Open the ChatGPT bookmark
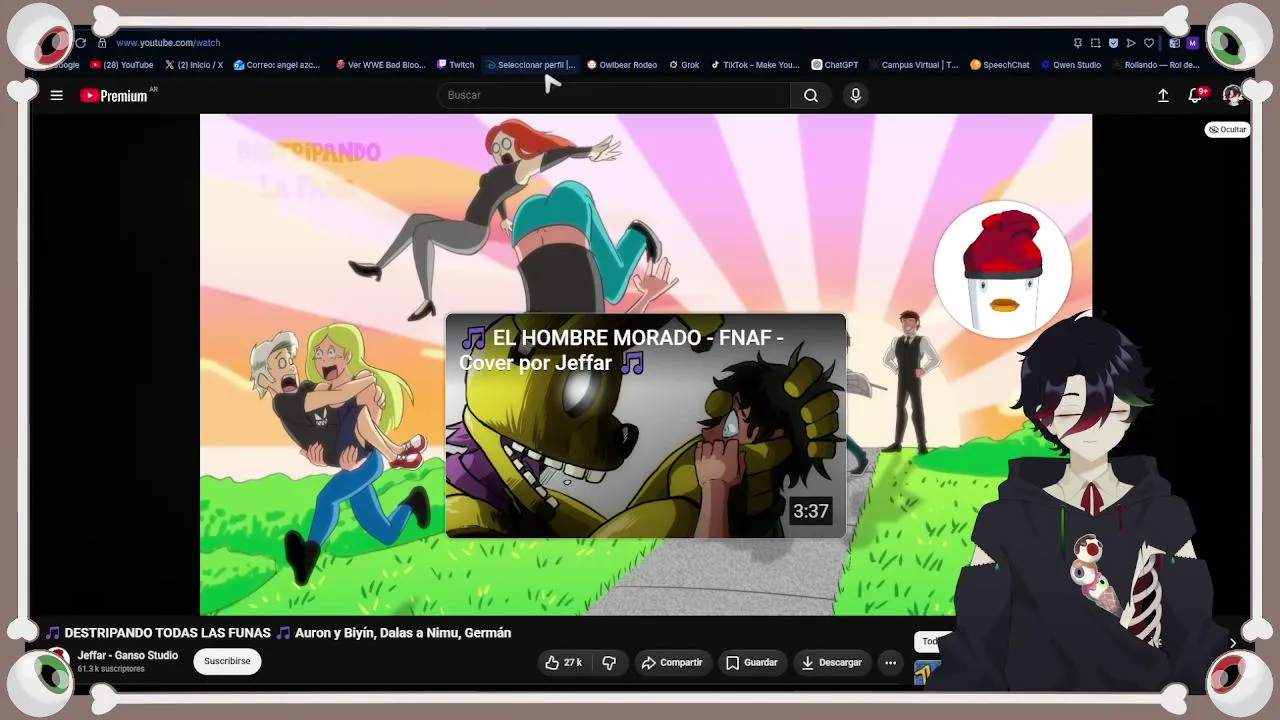This screenshot has height=720, width=1280. (x=835, y=65)
